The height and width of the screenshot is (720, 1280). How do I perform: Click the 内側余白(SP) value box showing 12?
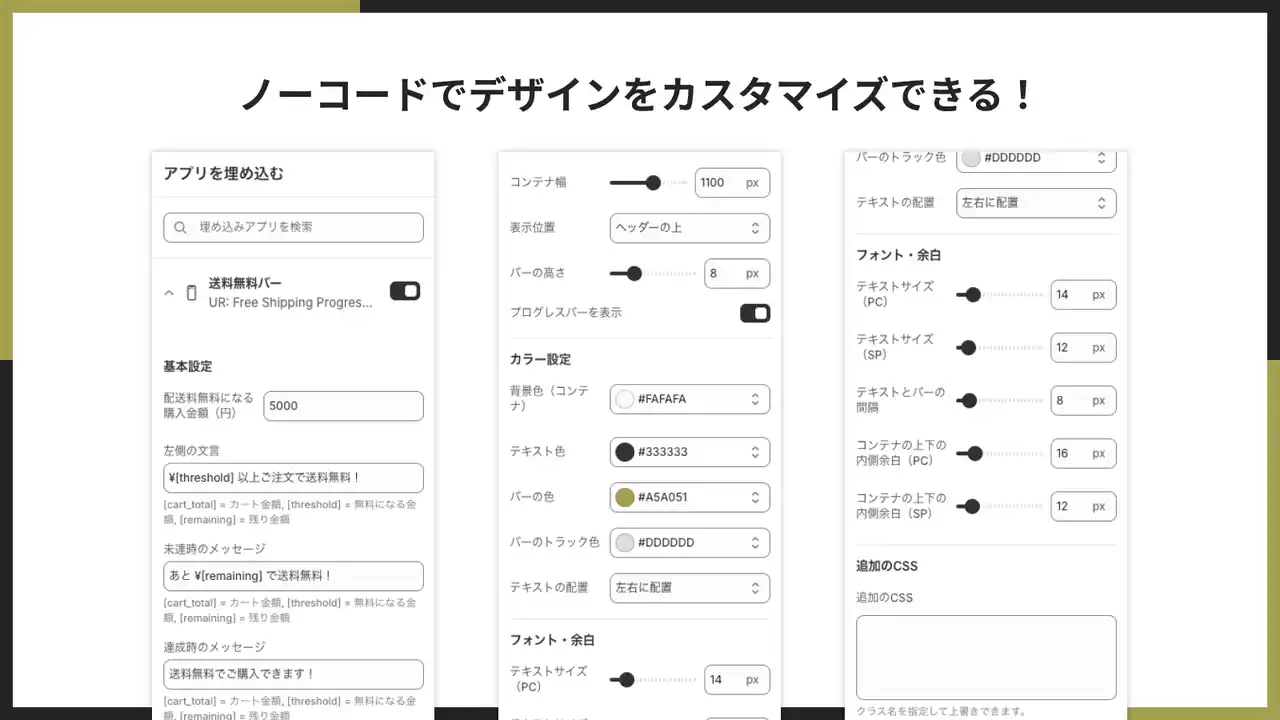pyautogui.click(x=1083, y=507)
